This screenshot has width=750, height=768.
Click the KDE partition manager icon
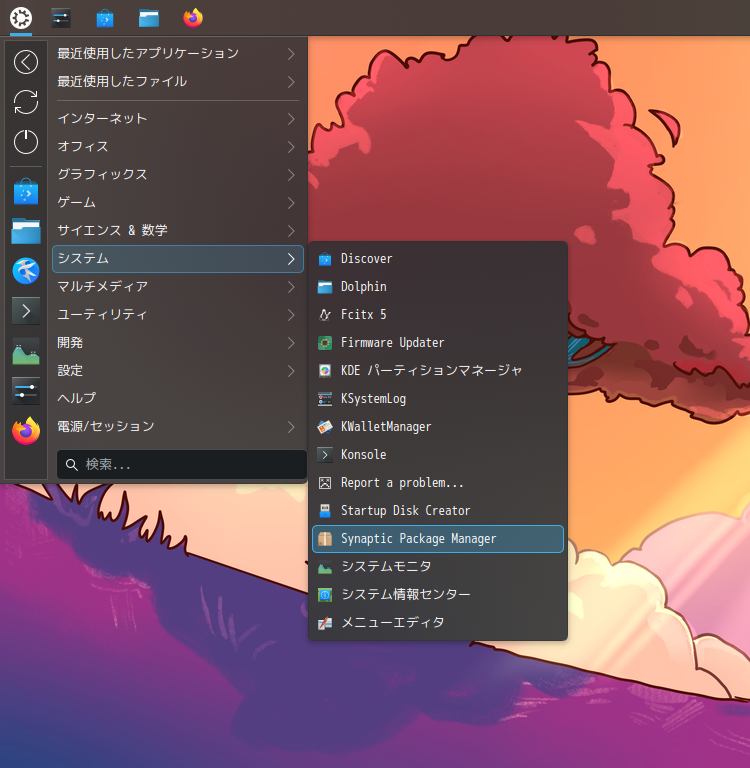(x=325, y=371)
